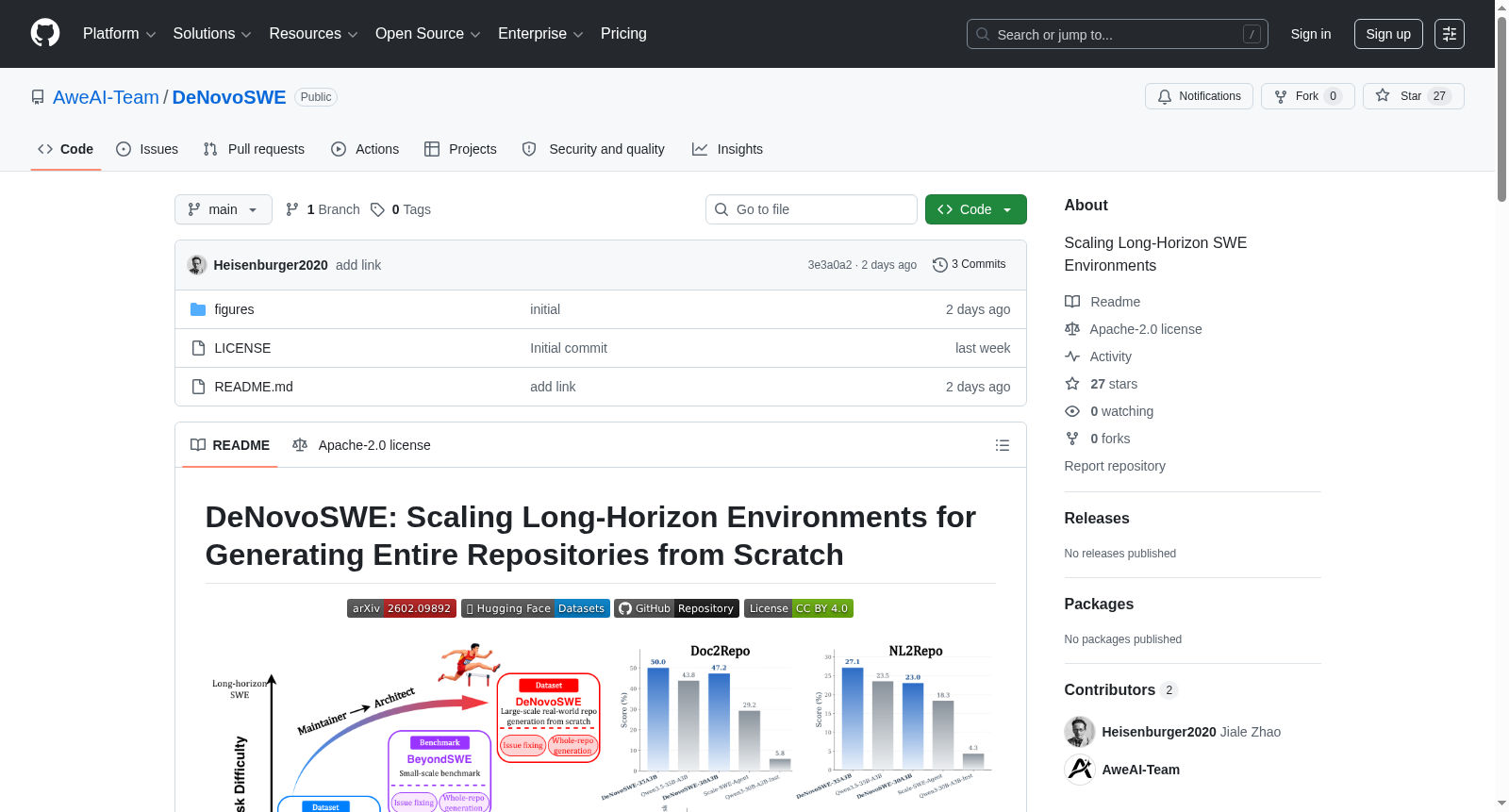Open the LICENSE file

coord(242,348)
